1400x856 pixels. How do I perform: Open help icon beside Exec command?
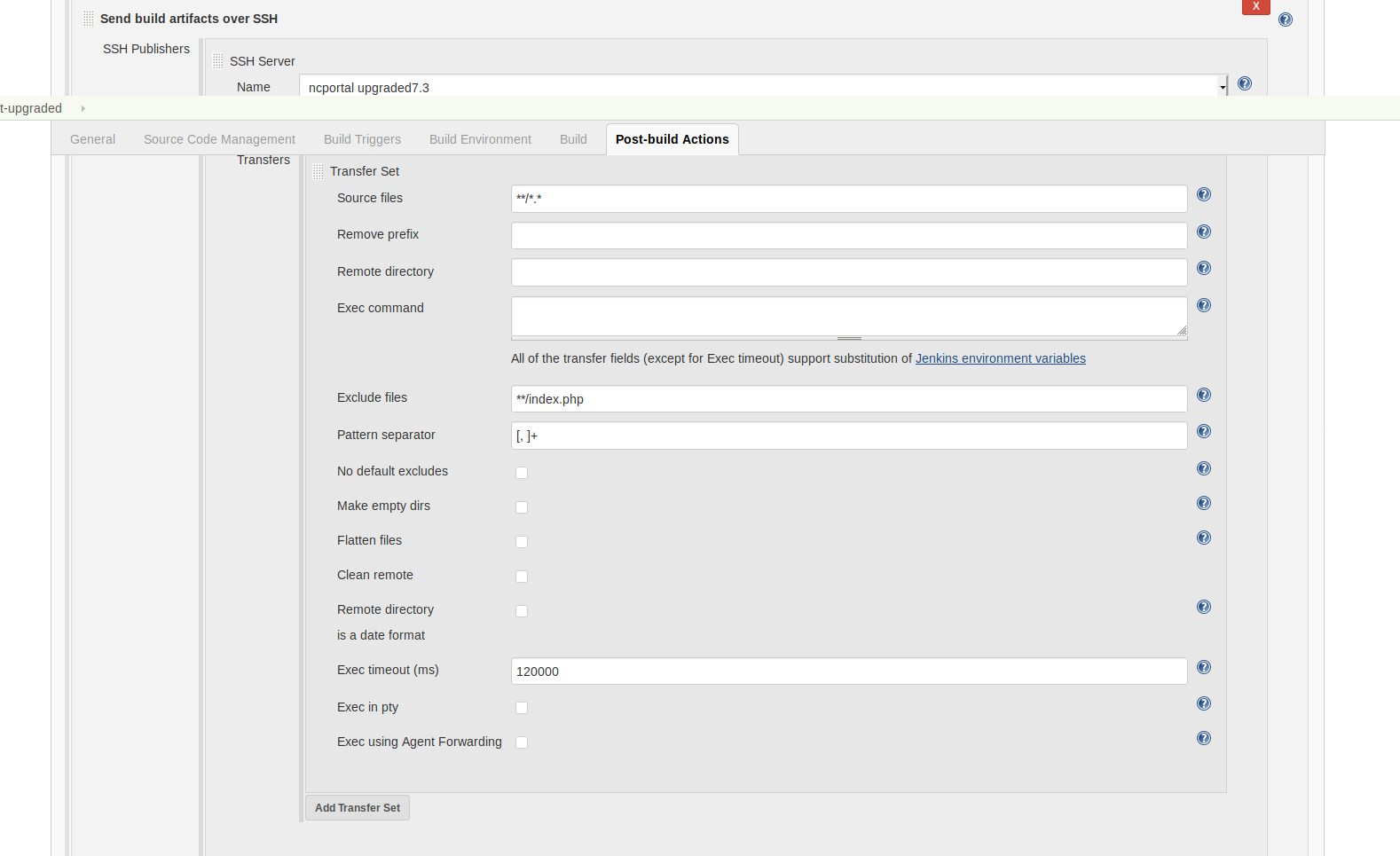pos(1204,306)
